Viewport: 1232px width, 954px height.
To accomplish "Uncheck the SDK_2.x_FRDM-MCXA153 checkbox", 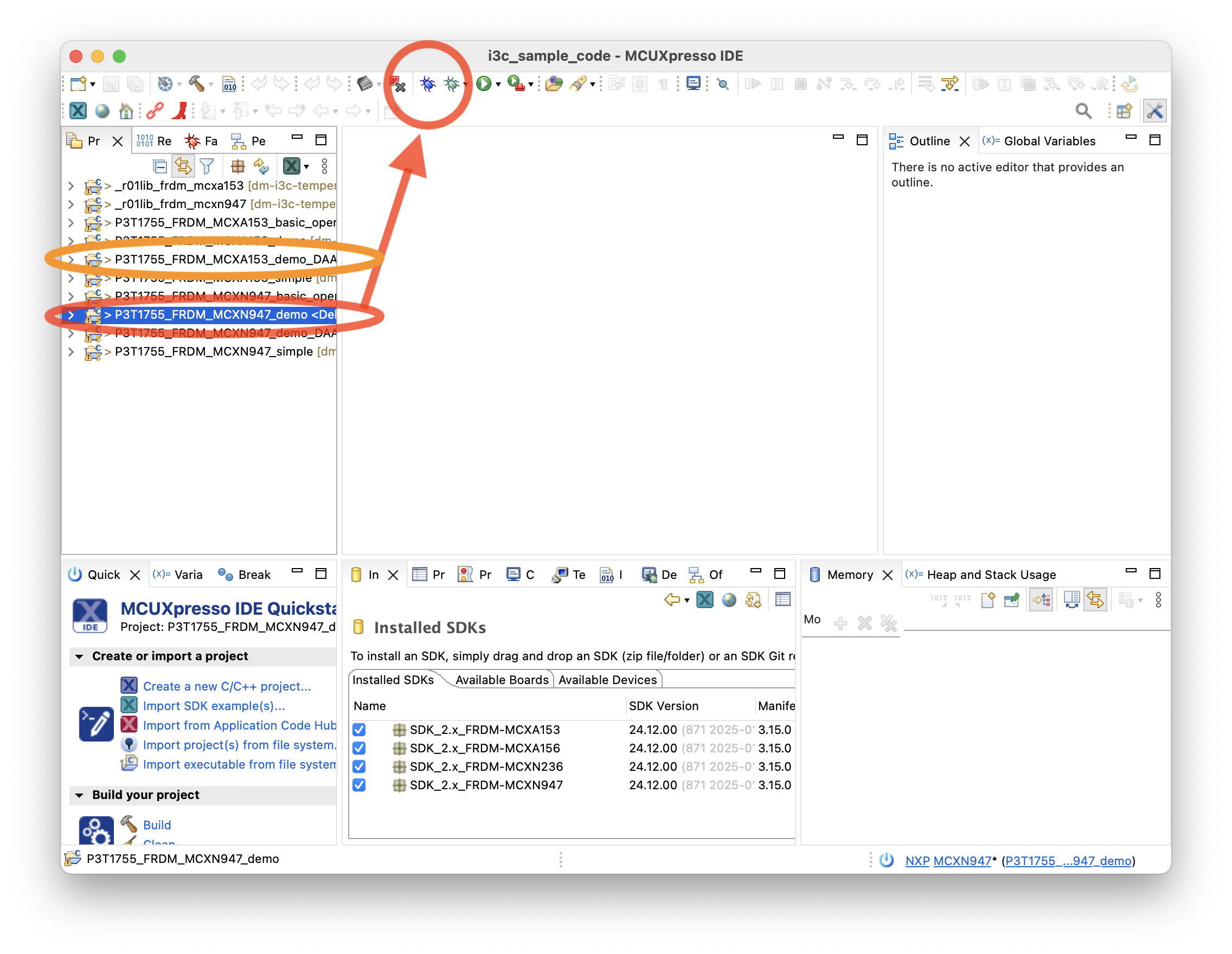I will (x=359, y=730).
